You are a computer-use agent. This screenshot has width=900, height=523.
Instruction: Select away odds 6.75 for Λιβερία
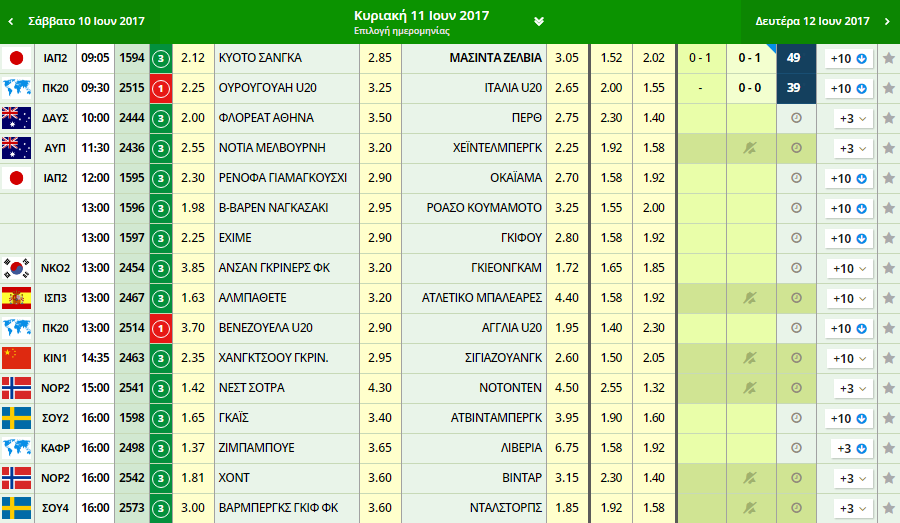tap(566, 448)
